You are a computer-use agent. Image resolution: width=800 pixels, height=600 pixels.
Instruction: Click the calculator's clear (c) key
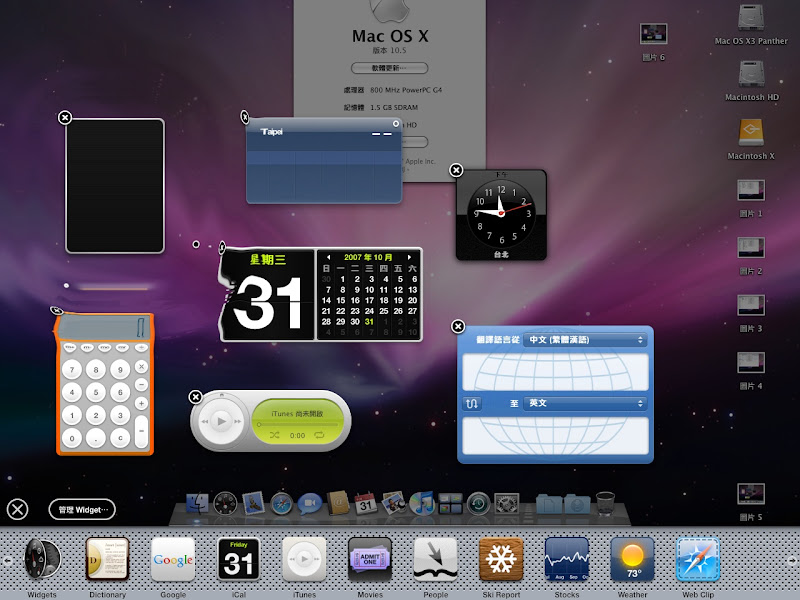120,438
